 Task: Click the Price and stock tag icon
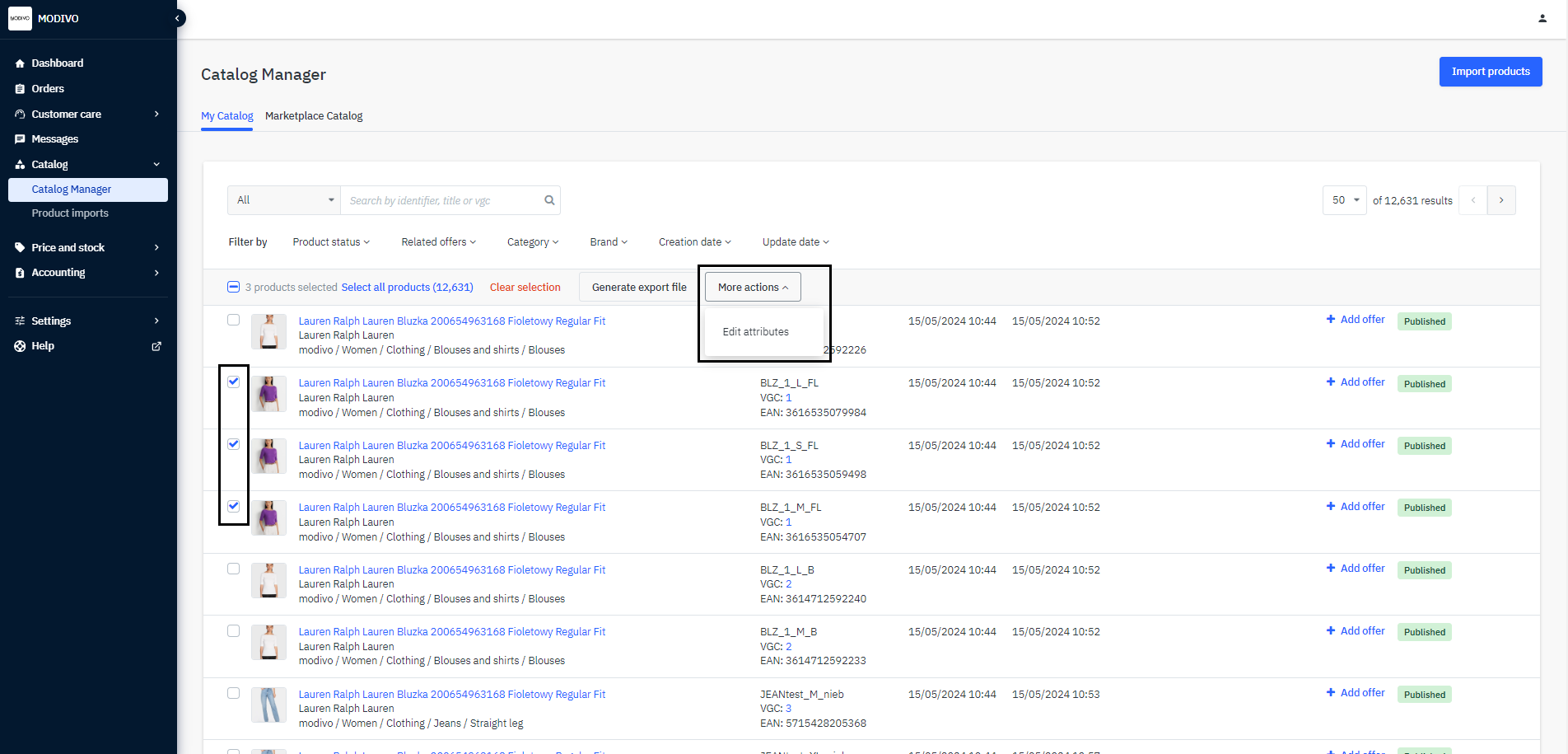click(20, 247)
